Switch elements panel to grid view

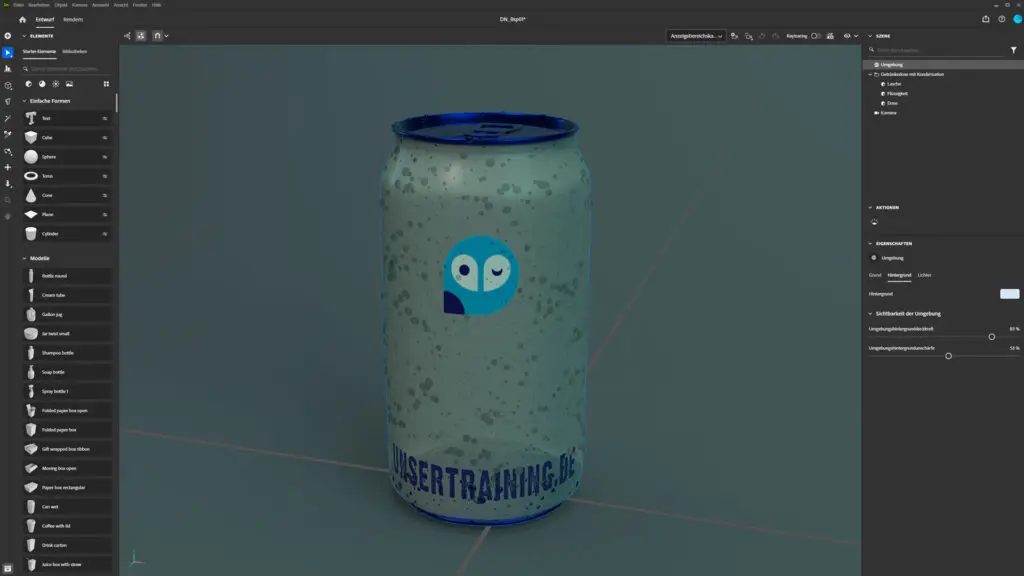(106, 84)
